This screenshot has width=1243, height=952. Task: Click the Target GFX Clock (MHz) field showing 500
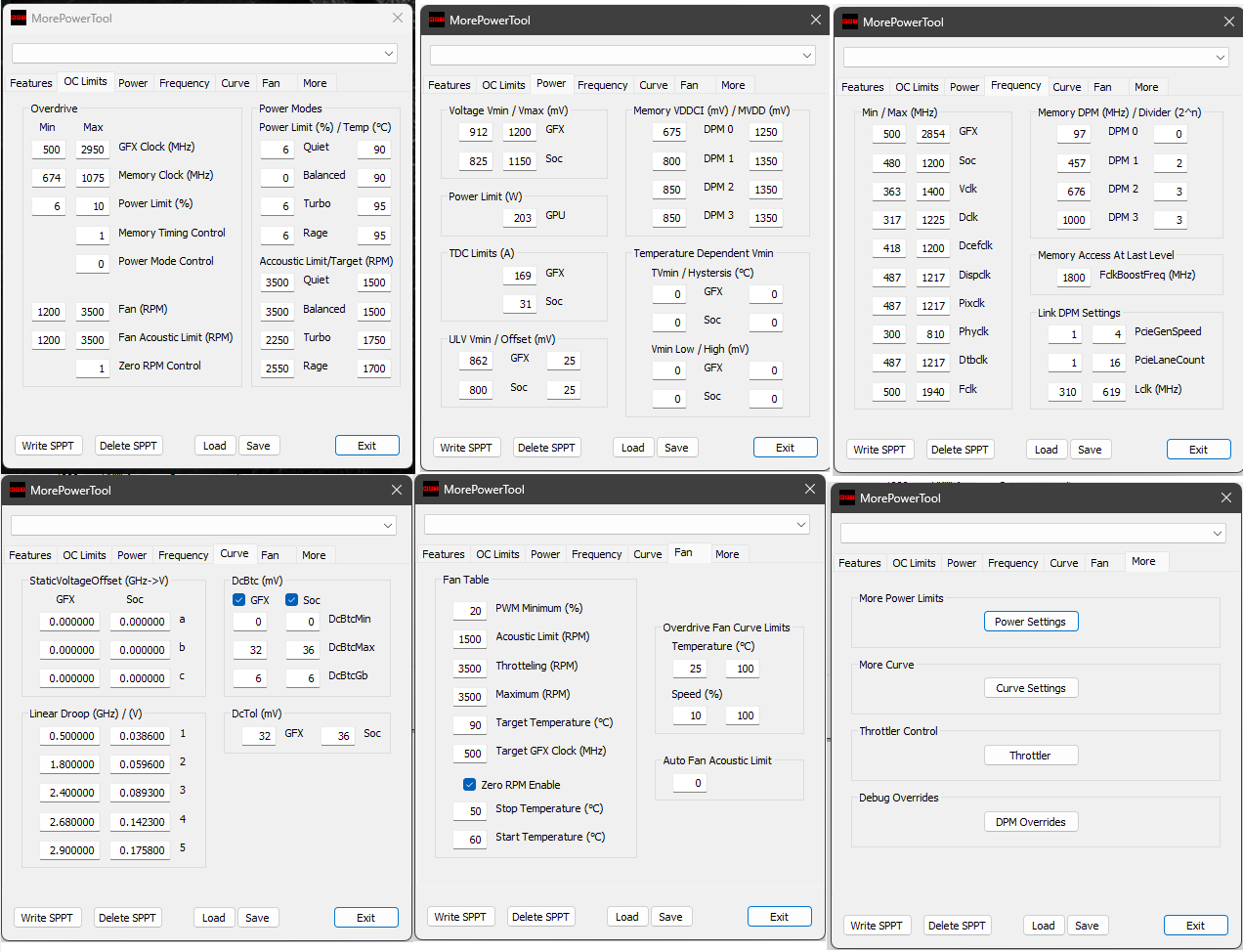point(470,754)
